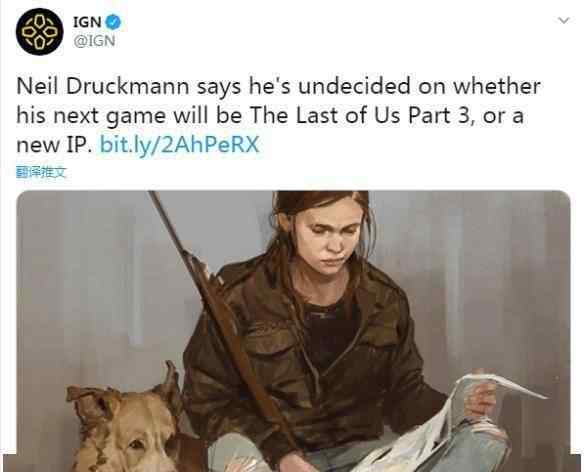Follow the bit.ly/2AhPeRX link

[180, 145]
